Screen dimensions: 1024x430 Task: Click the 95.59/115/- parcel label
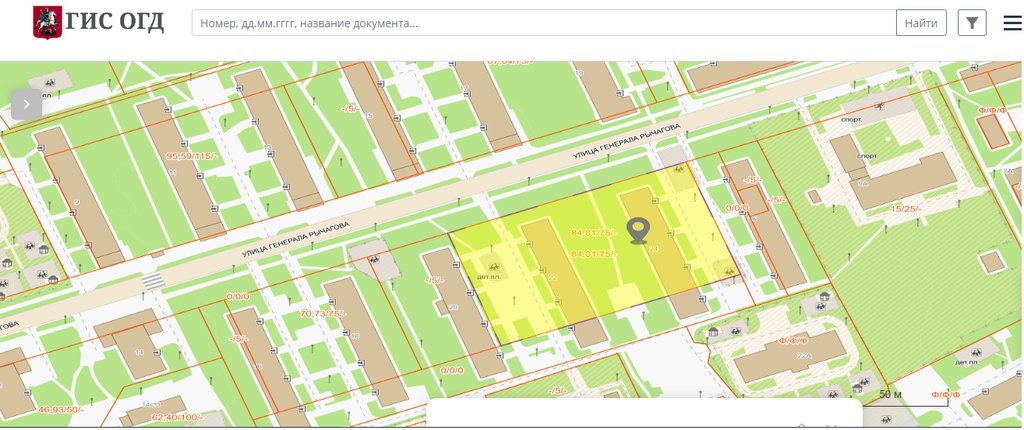point(191,156)
